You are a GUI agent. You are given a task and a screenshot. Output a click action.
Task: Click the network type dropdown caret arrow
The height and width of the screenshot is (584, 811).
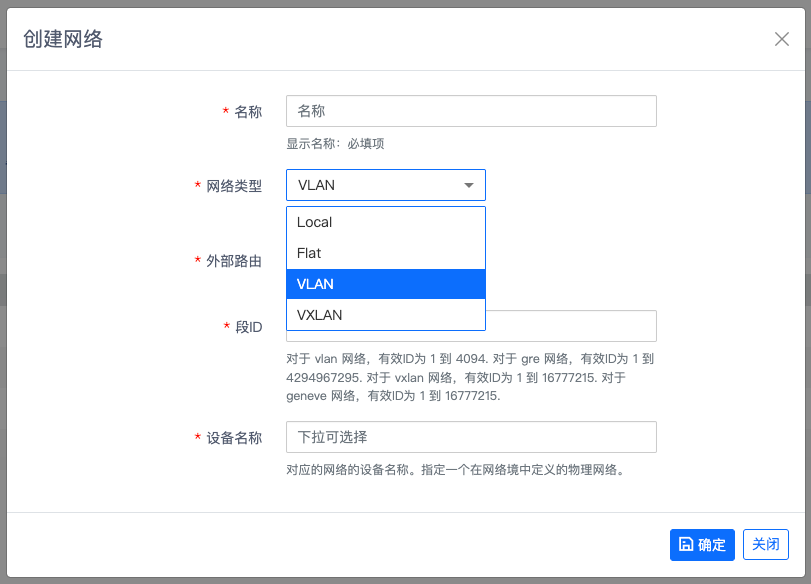point(468,186)
